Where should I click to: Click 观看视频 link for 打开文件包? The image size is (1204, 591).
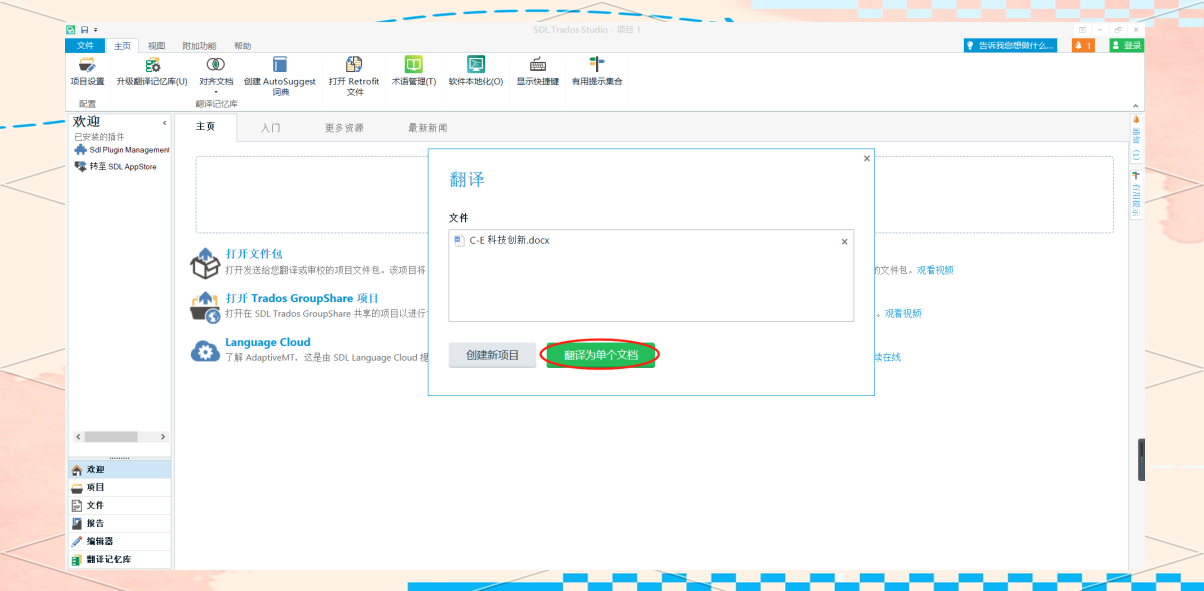[935, 270]
